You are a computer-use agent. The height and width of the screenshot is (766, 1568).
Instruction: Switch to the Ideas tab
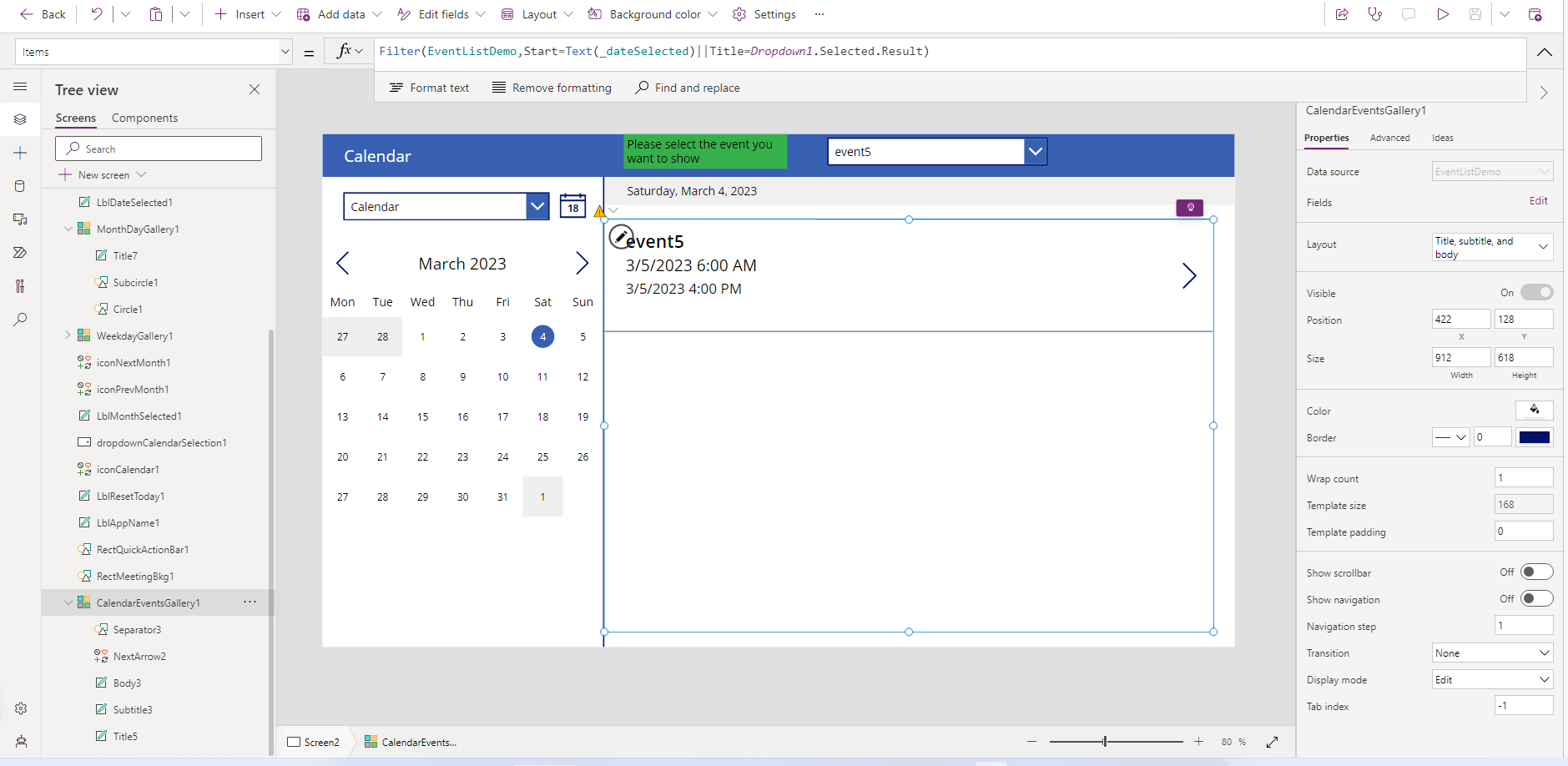tap(1442, 138)
